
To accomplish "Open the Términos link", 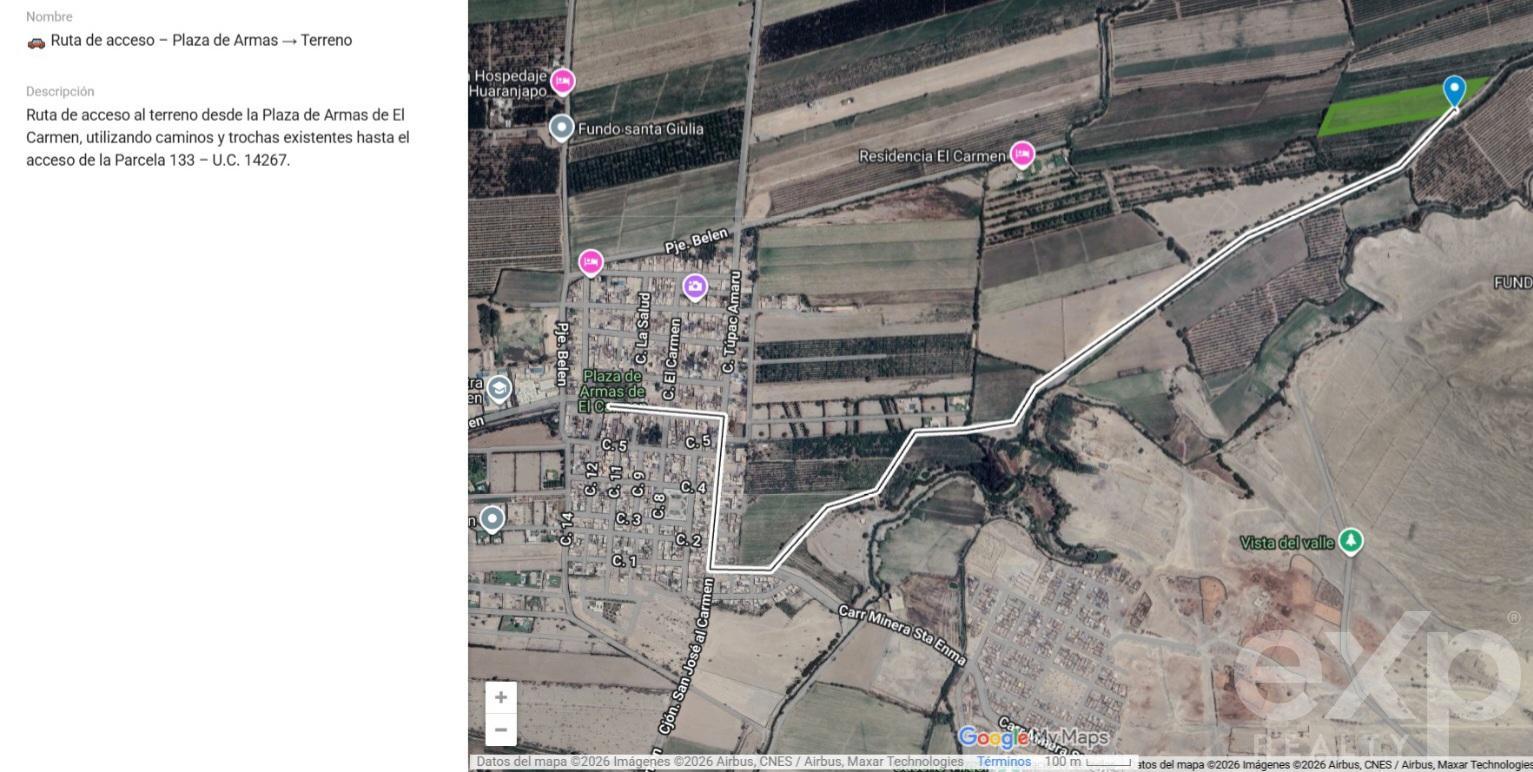I will tap(1004, 762).
